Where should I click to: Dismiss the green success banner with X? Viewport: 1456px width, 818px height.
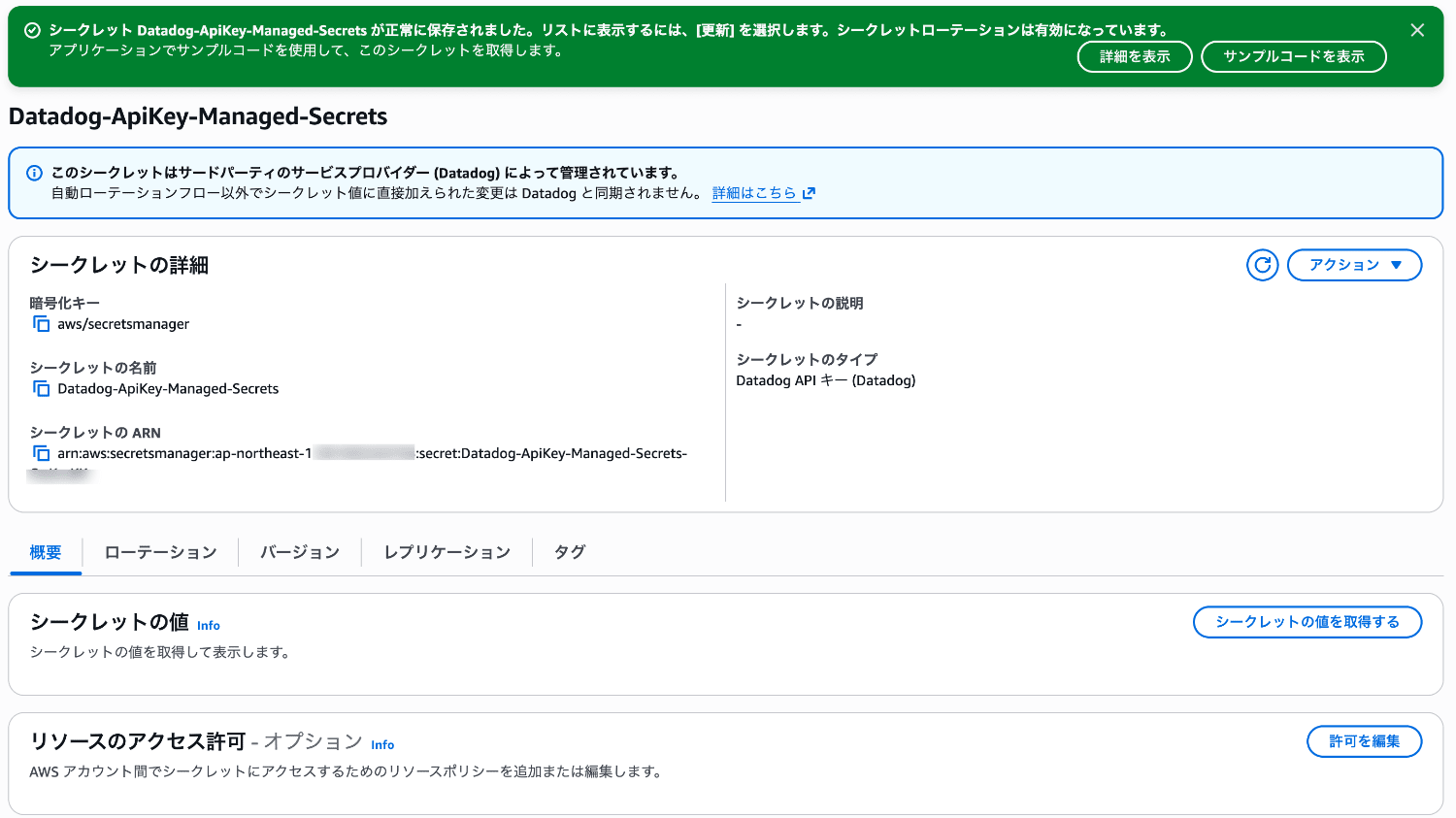pos(1417,30)
